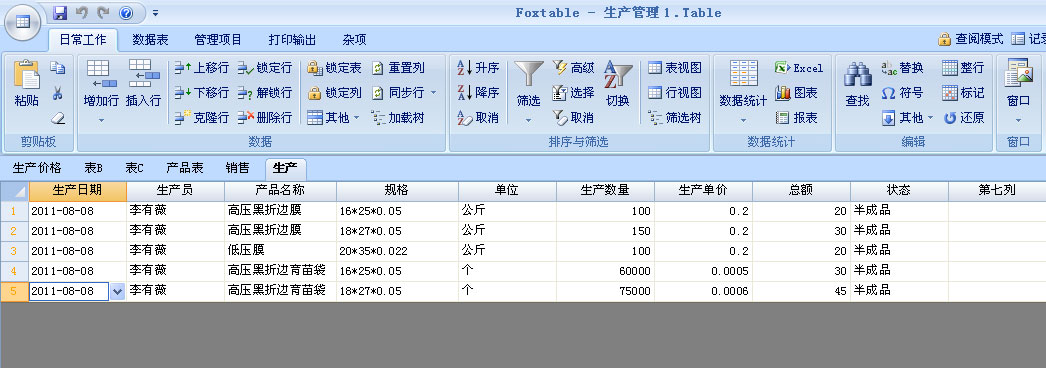Click the 克隆行 clone row button
This screenshot has width=1046, height=368.
pos(201,117)
